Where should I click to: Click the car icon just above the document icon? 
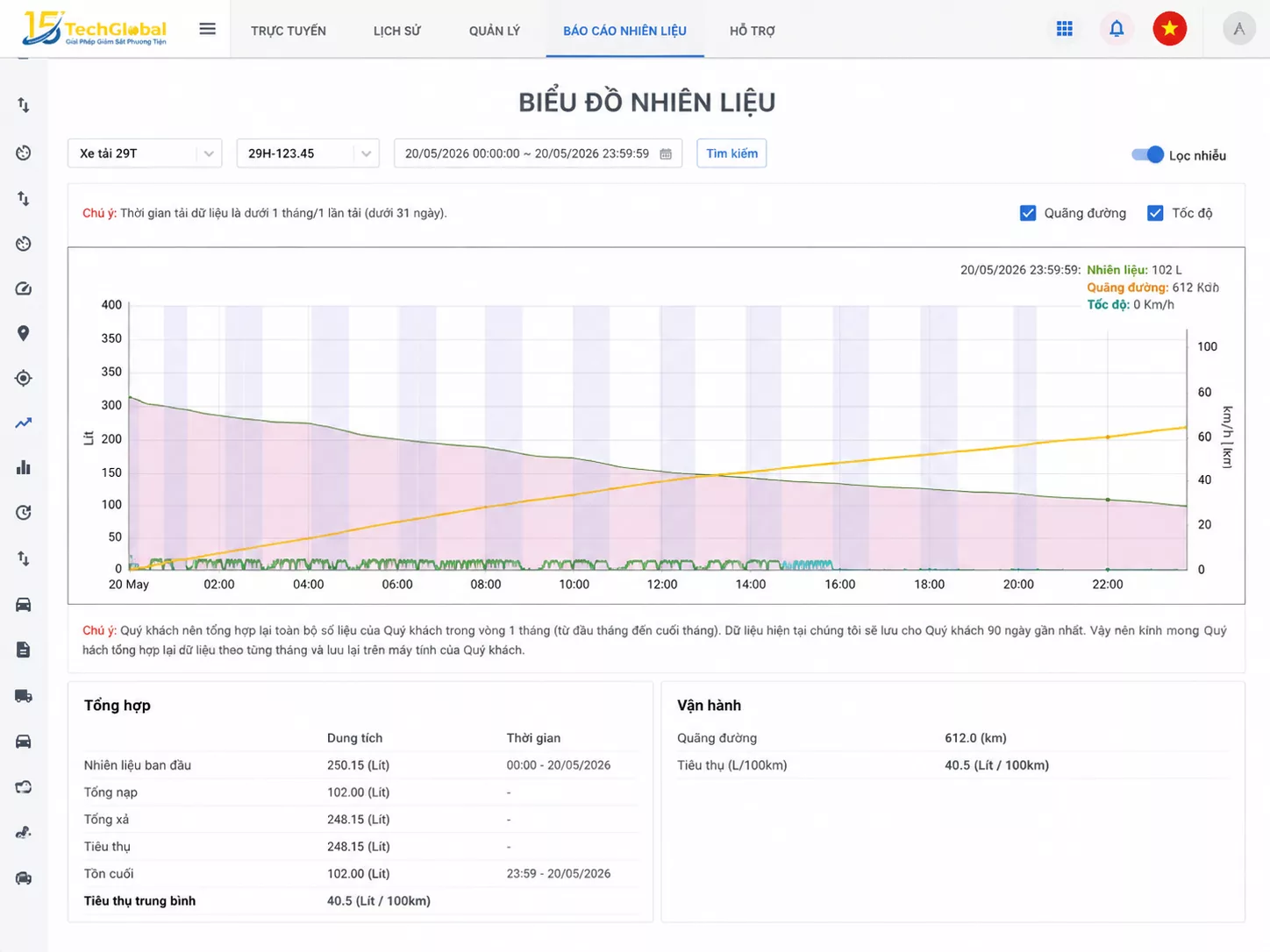(24, 604)
